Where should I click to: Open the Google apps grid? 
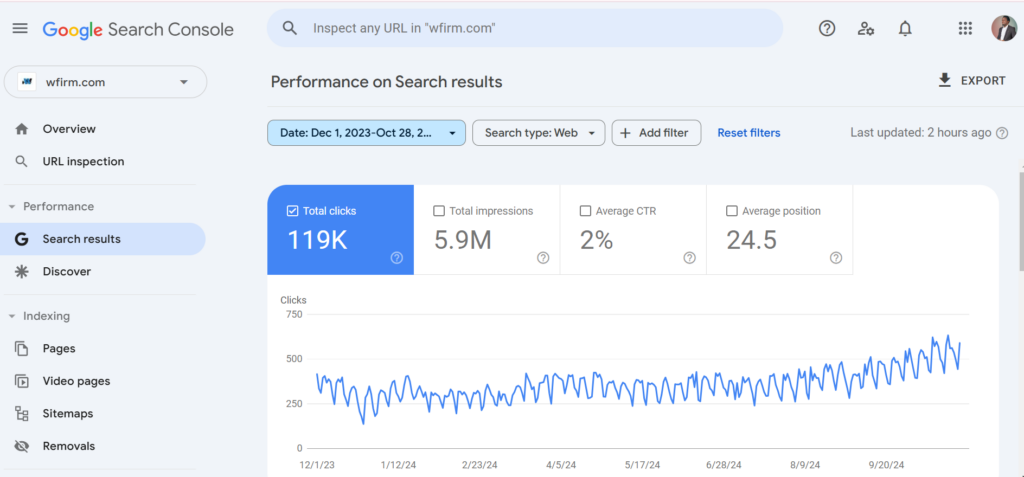coord(965,29)
